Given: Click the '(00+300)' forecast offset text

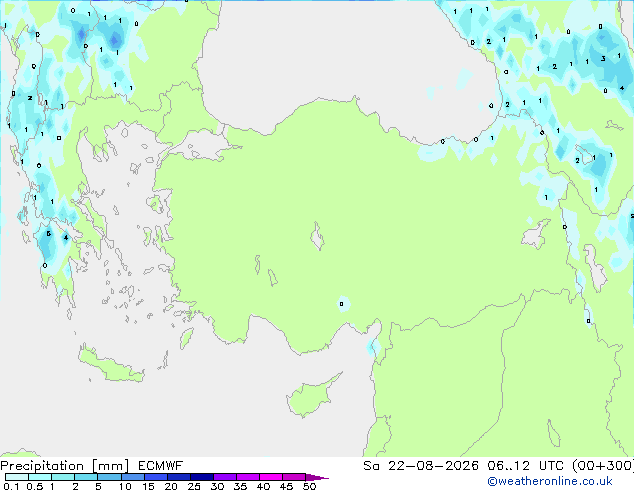Looking at the screenshot, I should (x=603, y=466).
